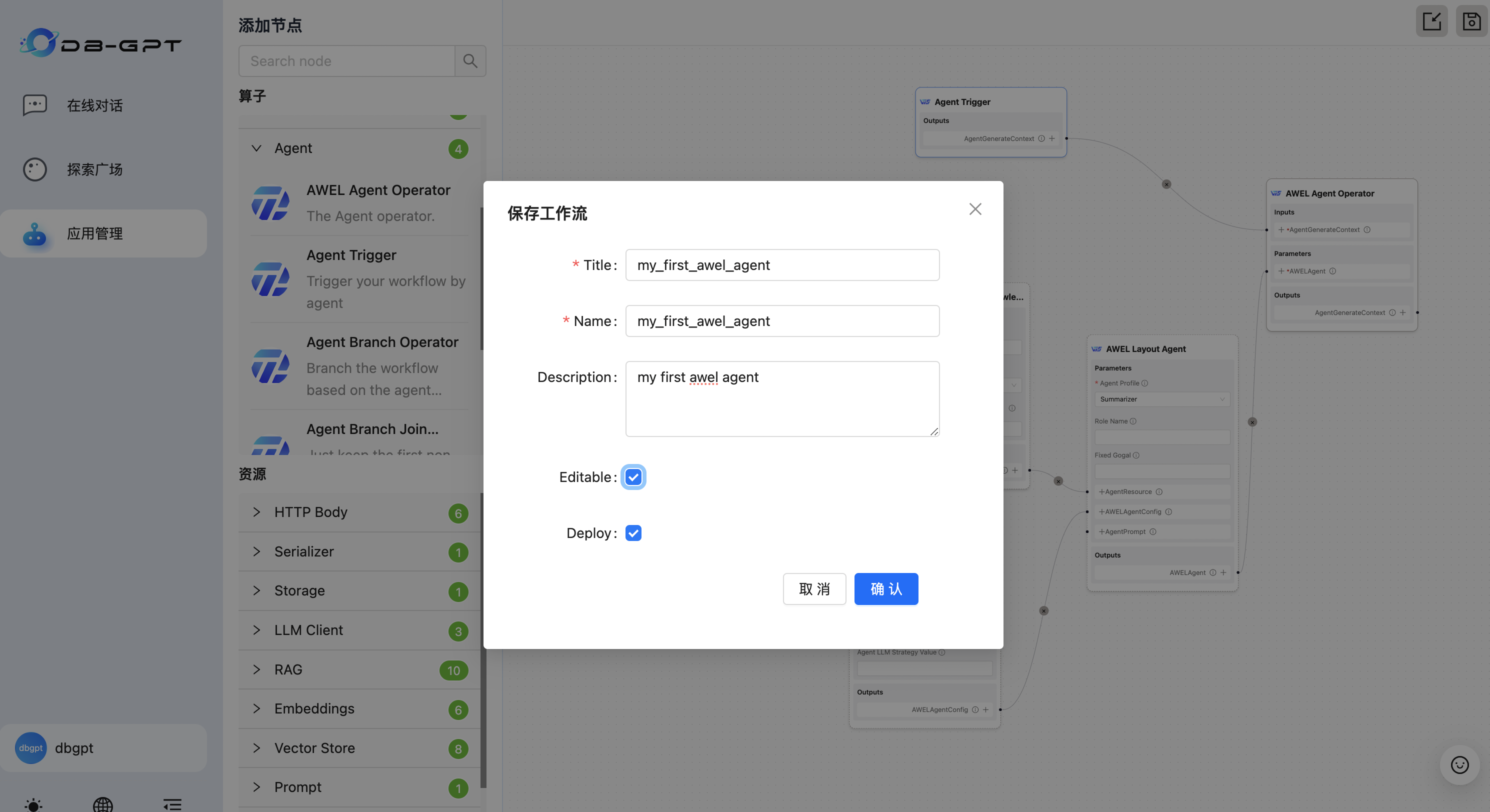Click the Description text area
Viewport: 1490px width, 812px height.
782,399
